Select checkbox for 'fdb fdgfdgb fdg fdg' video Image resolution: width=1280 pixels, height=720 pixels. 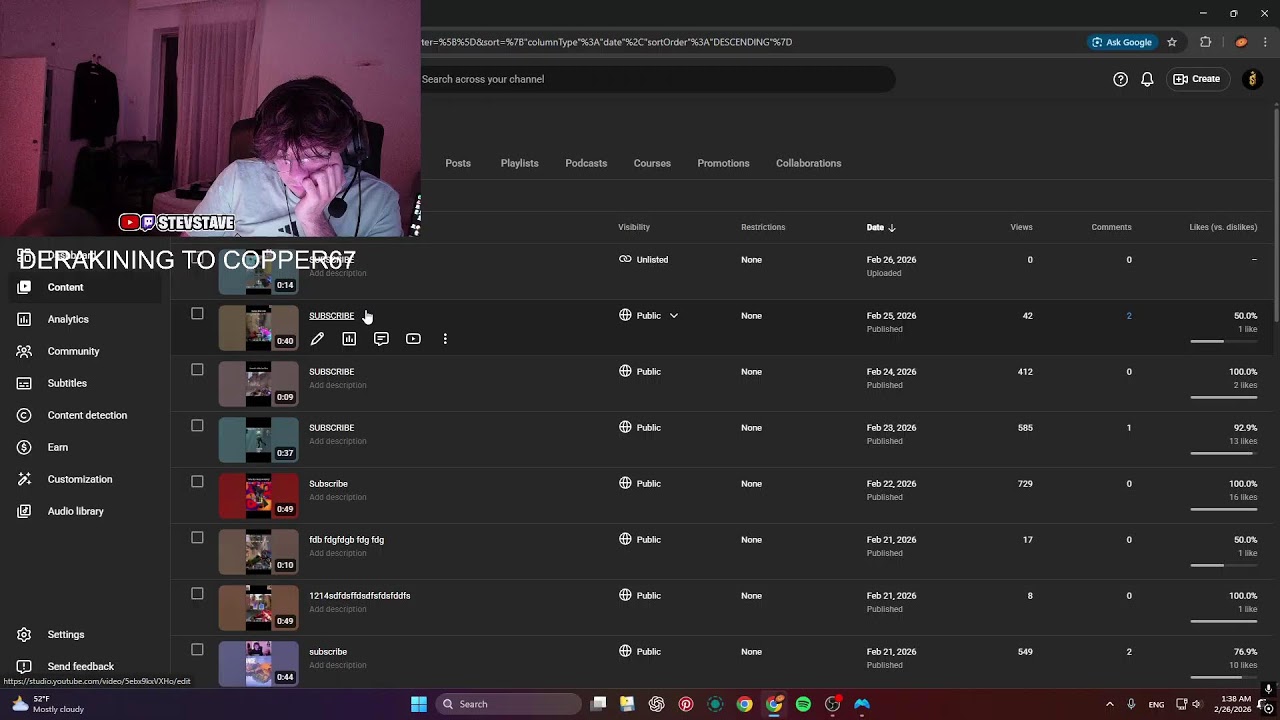tap(197, 538)
